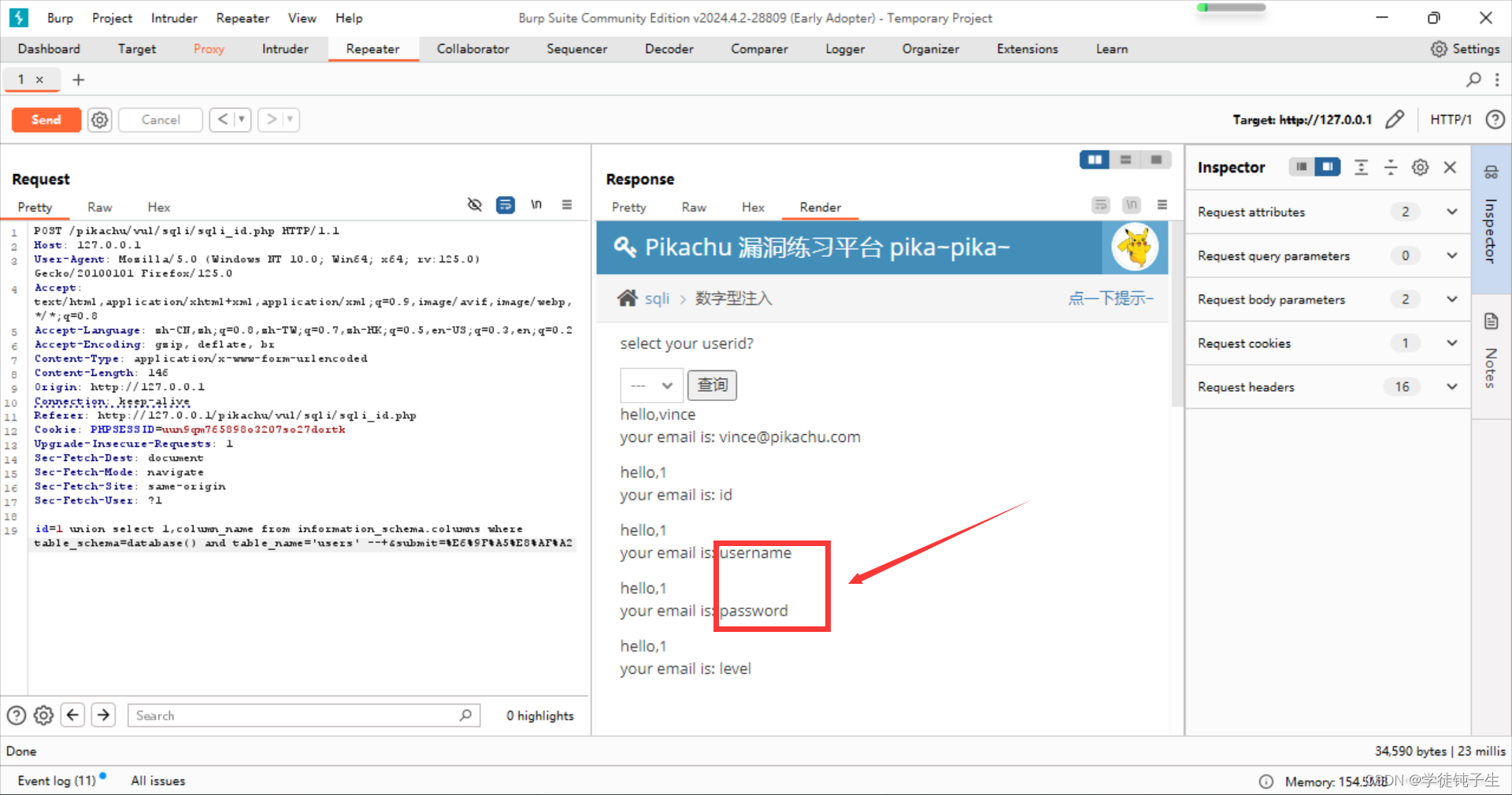The height and width of the screenshot is (795, 1512).
Task: Toggle show newline characters in request
Action: pyautogui.click(x=536, y=205)
